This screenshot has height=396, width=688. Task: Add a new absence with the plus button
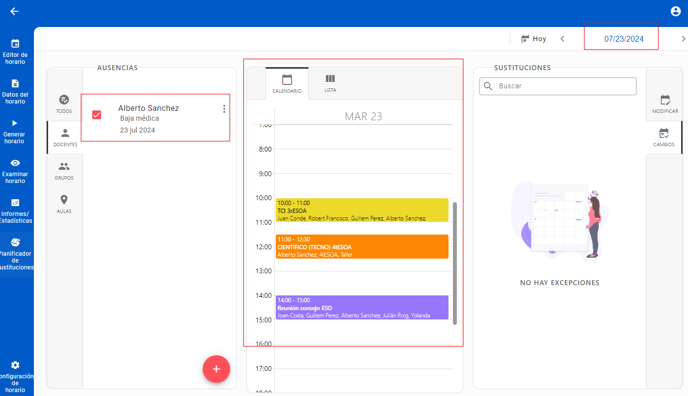(216, 369)
